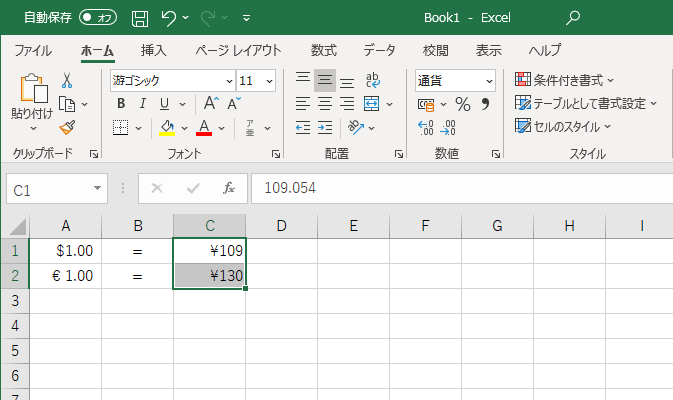This screenshot has height=400, width=673.
Task: Expand the borders options arrow
Action: click(138, 128)
